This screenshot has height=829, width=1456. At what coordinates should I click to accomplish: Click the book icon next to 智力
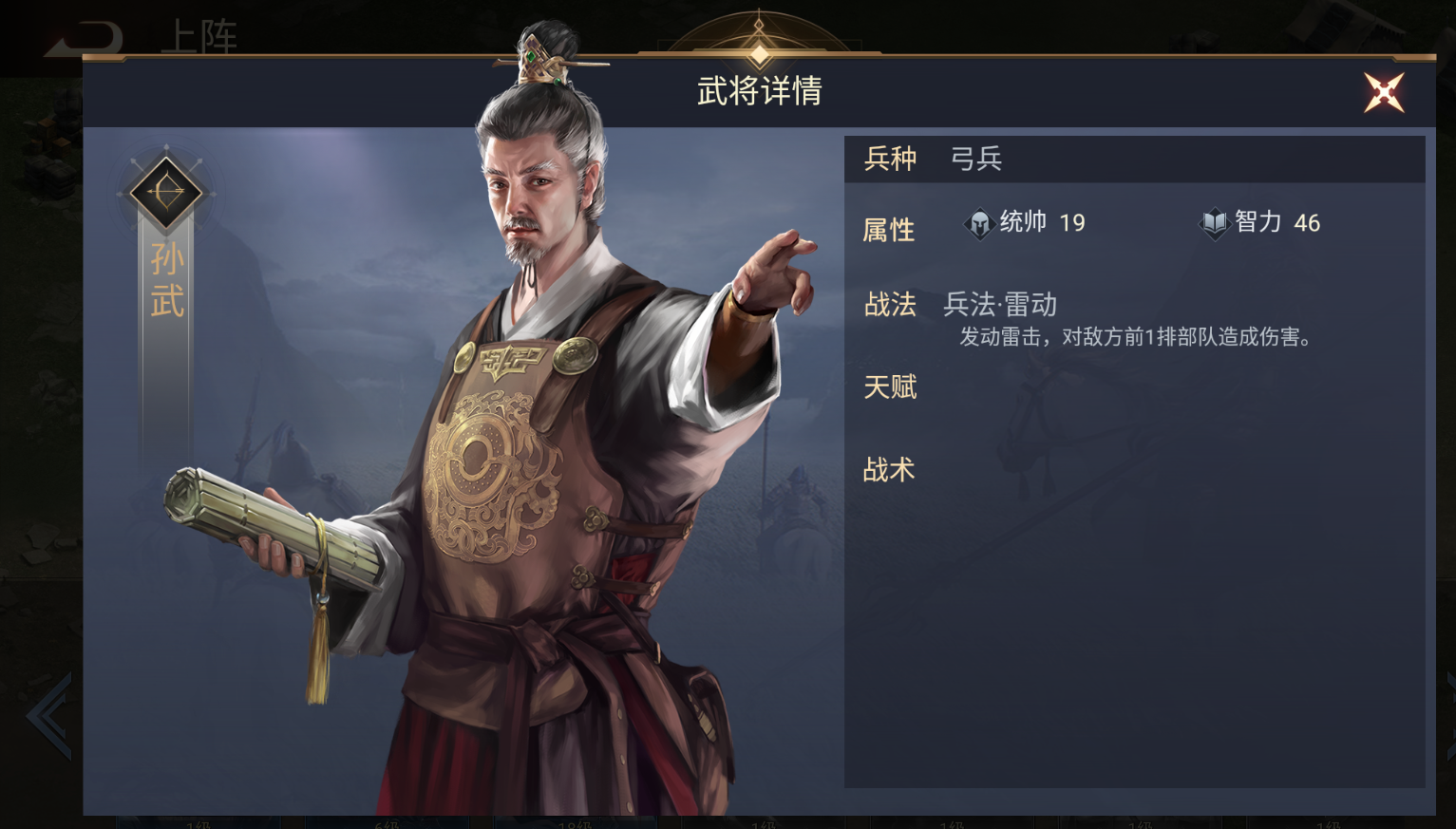pyautogui.click(x=1215, y=224)
